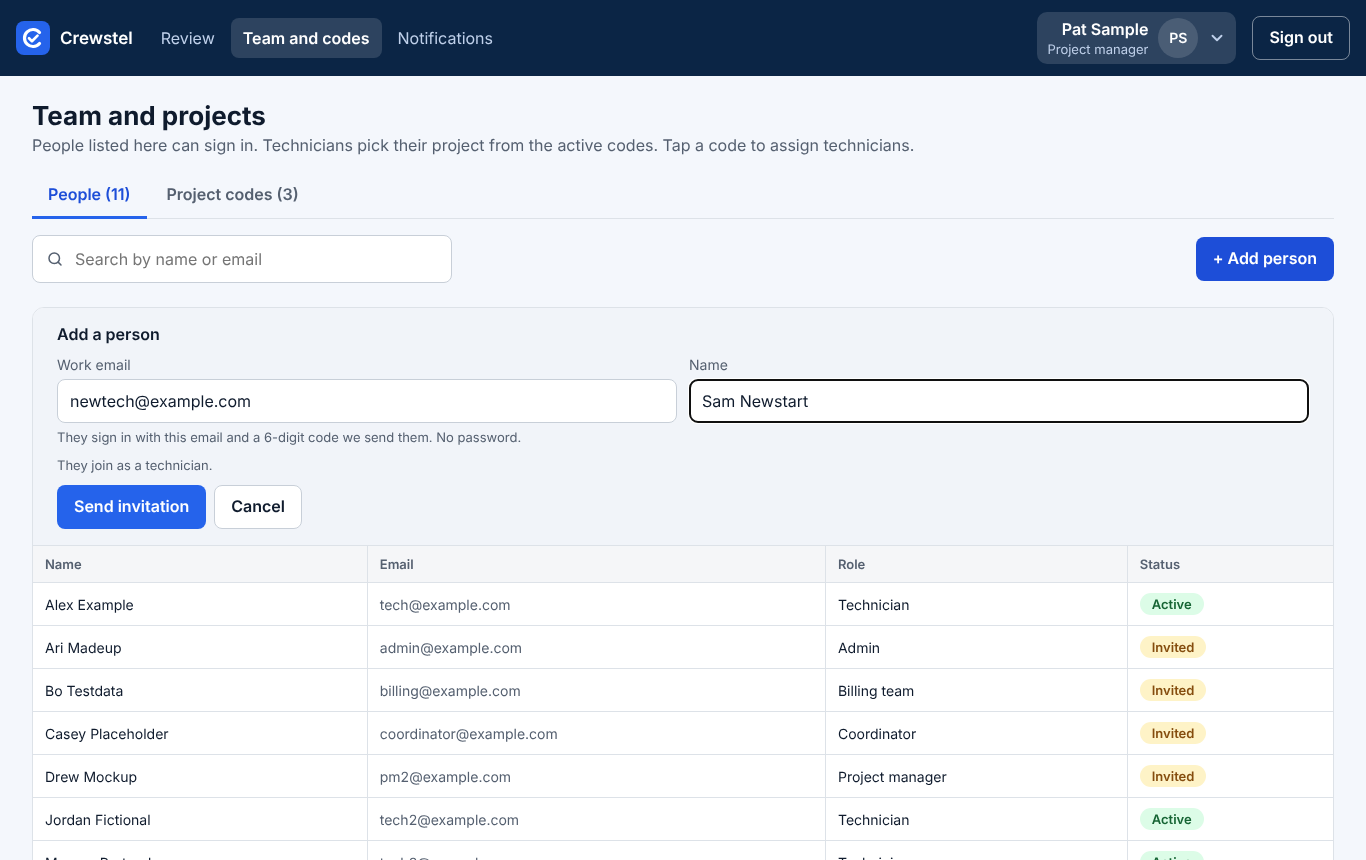
Task: Click the Sign out button
Action: pyautogui.click(x=1301, y=38)
